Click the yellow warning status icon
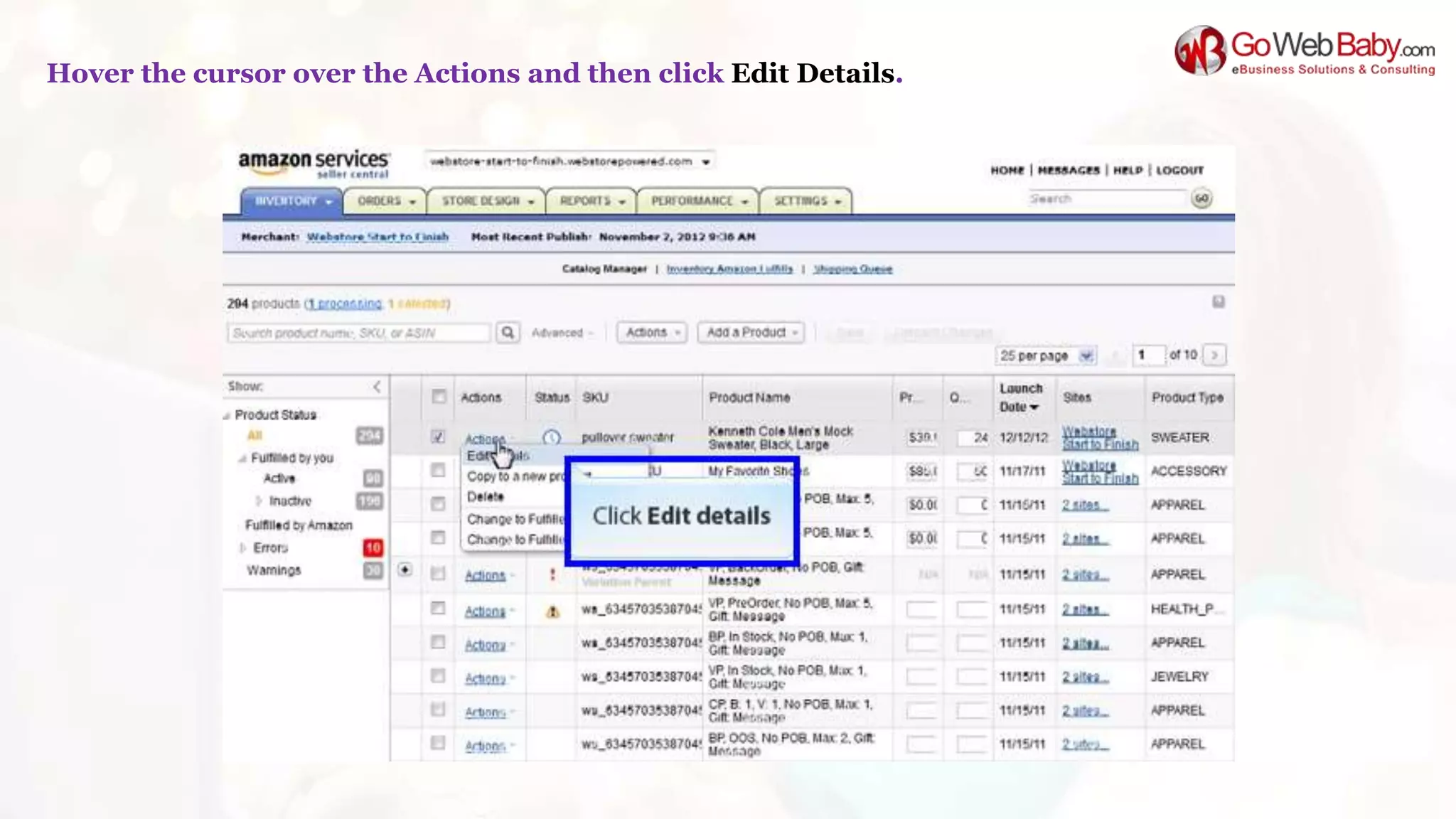The image size is (1456, 819). pyautogui.click(x=552, y=611)
